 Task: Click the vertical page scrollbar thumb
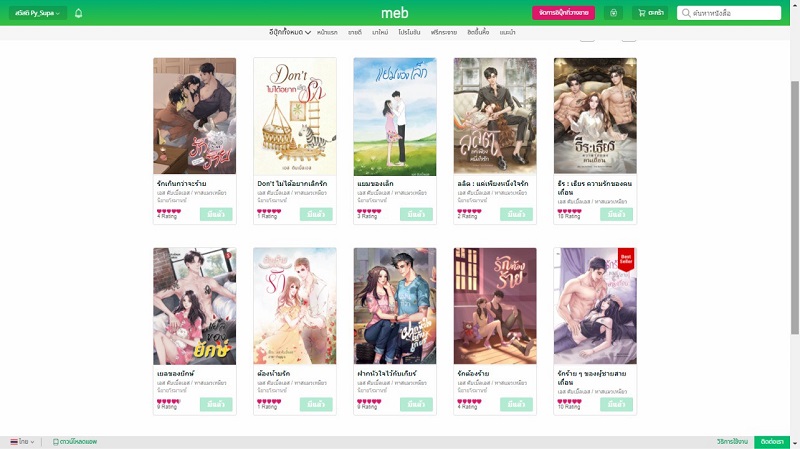click(794, 207)
